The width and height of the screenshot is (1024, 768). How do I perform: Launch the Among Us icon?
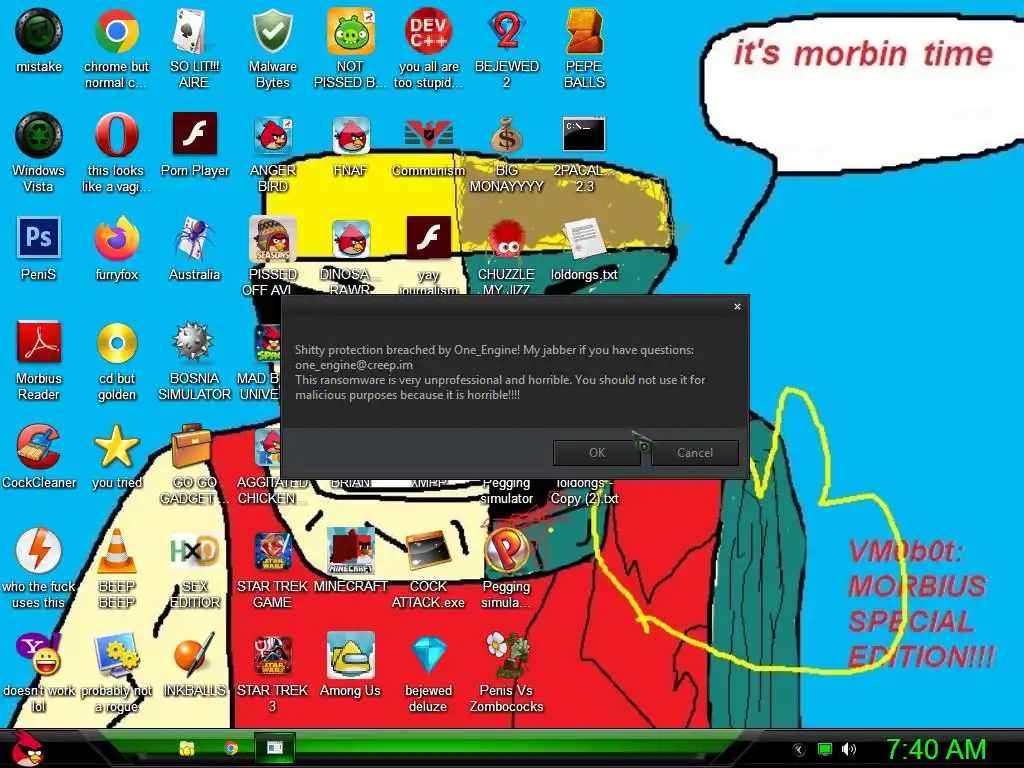[x=351, y=654]
